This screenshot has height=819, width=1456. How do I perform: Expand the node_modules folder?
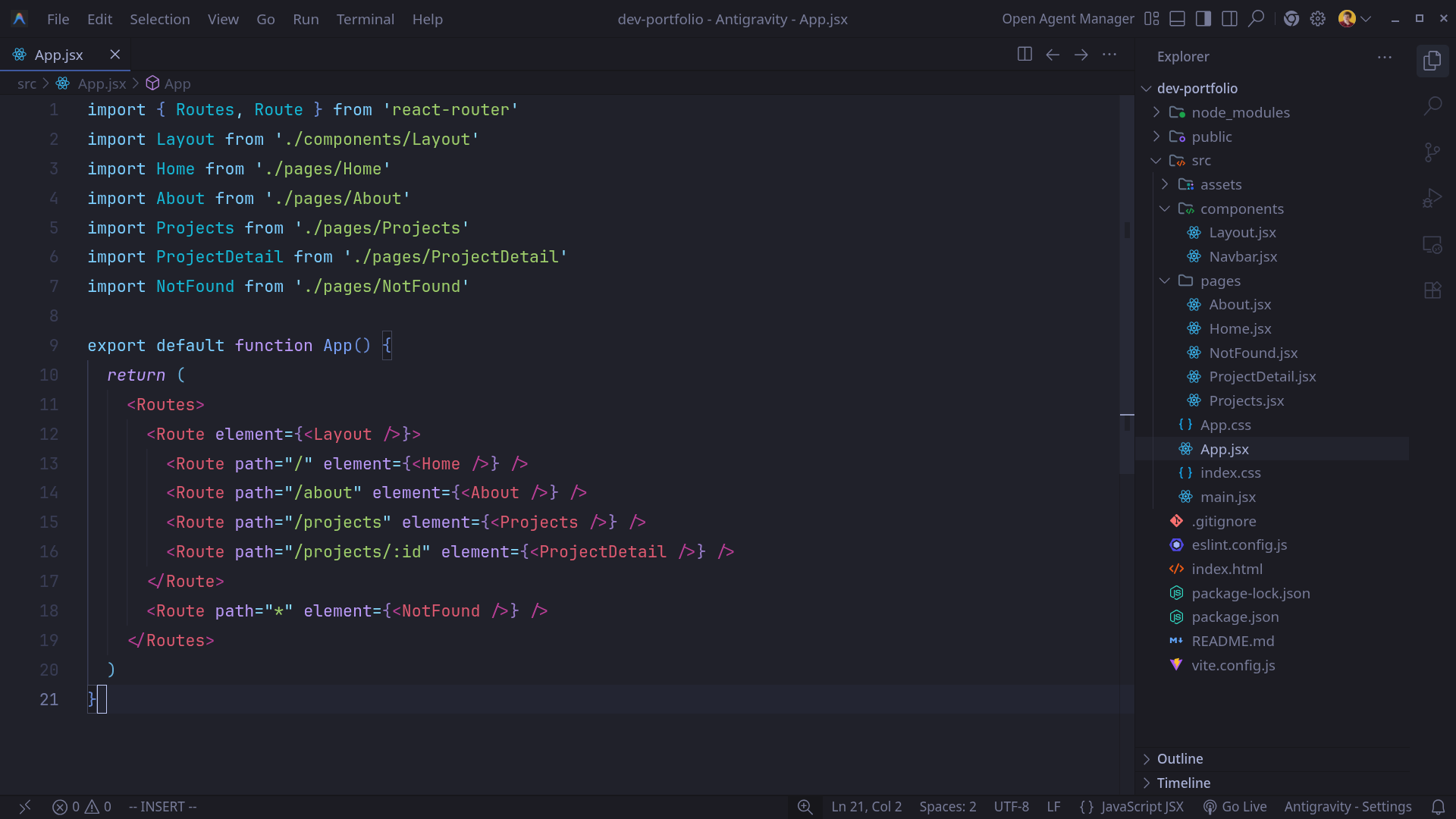(1240, 112)
